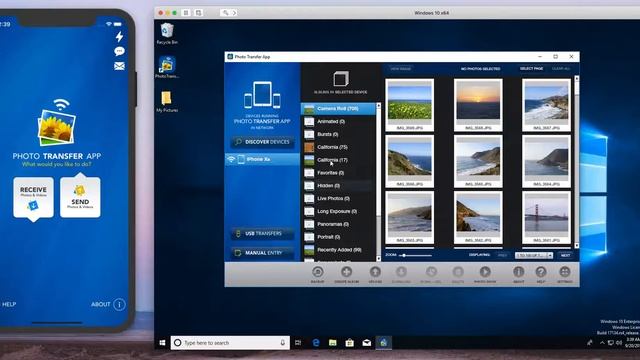Select Portrait (0) album
This screenshot has height=360, width=640.
coord(338,237)
